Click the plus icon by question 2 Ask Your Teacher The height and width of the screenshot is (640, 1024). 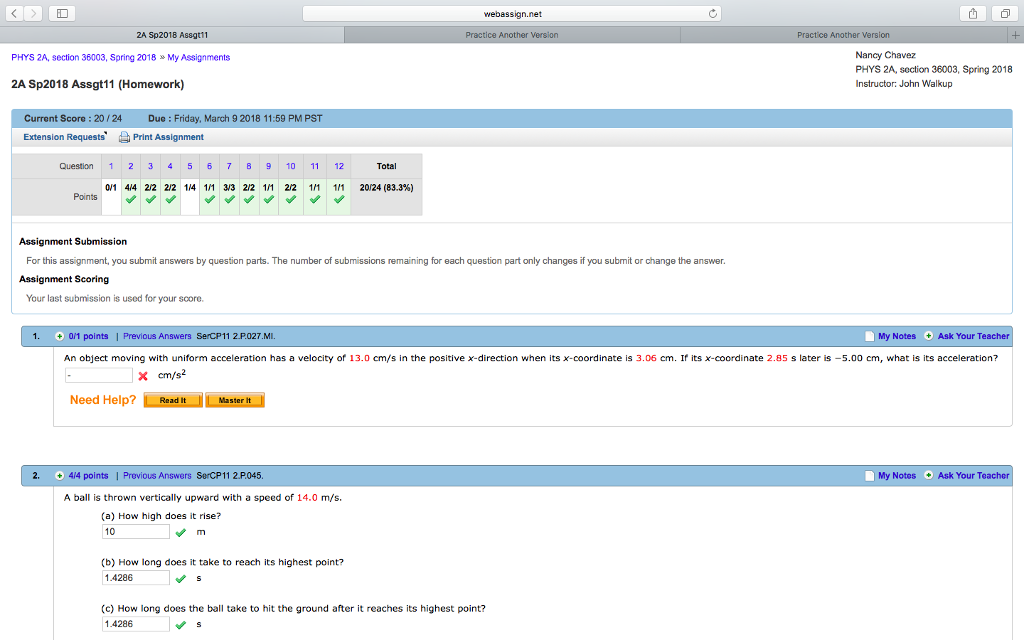click(929, 475)
